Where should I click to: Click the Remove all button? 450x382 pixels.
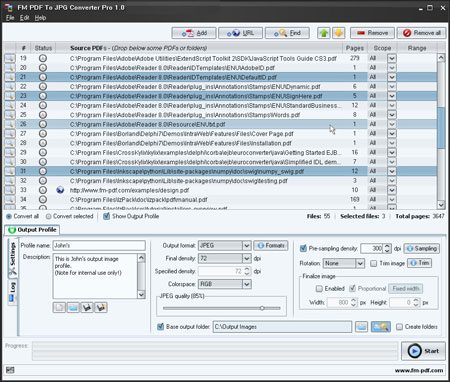(x=421, y=33)
